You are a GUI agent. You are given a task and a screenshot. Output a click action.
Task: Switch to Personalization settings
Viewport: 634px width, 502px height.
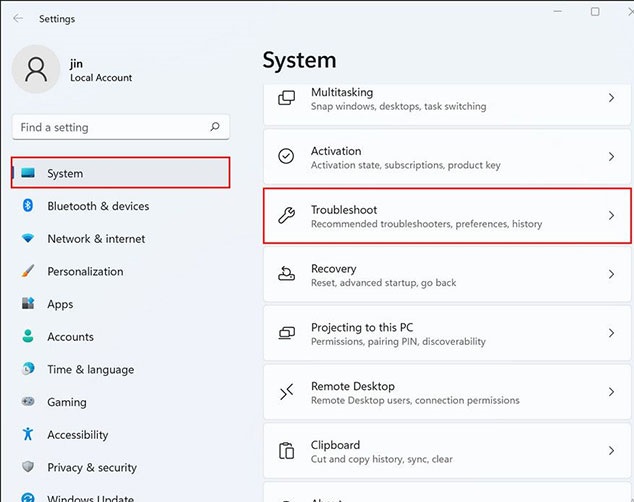click(120, 271)
